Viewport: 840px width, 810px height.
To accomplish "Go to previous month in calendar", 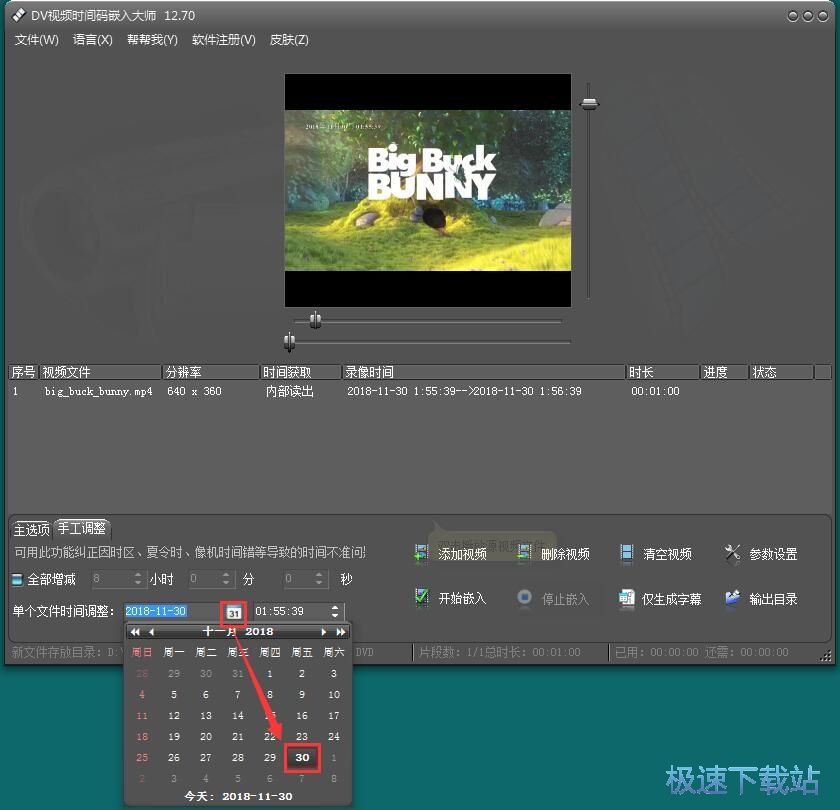I will [x=152, y=632].
